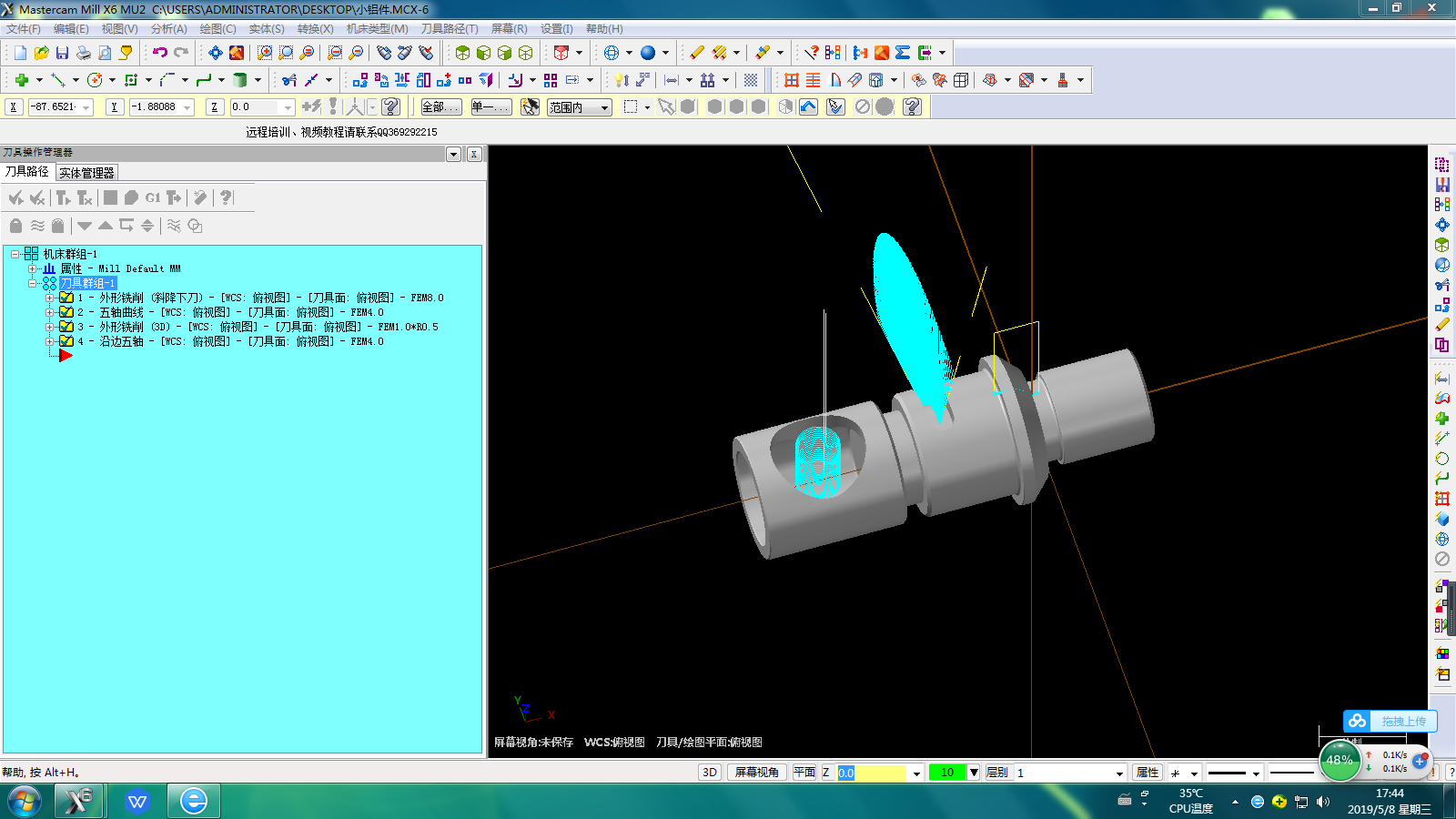Click the green cylinder solid icon
The height and width of the screenshot is (819, 1456).
click(x=240, y=80)
